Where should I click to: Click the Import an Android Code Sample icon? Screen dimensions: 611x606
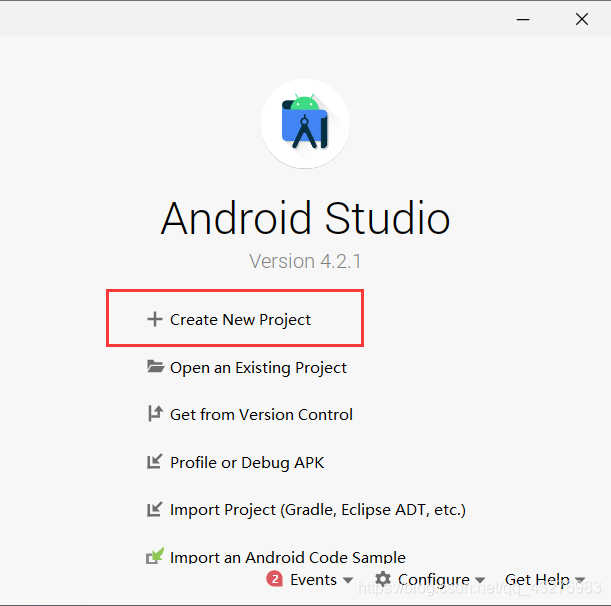[155, 556]
